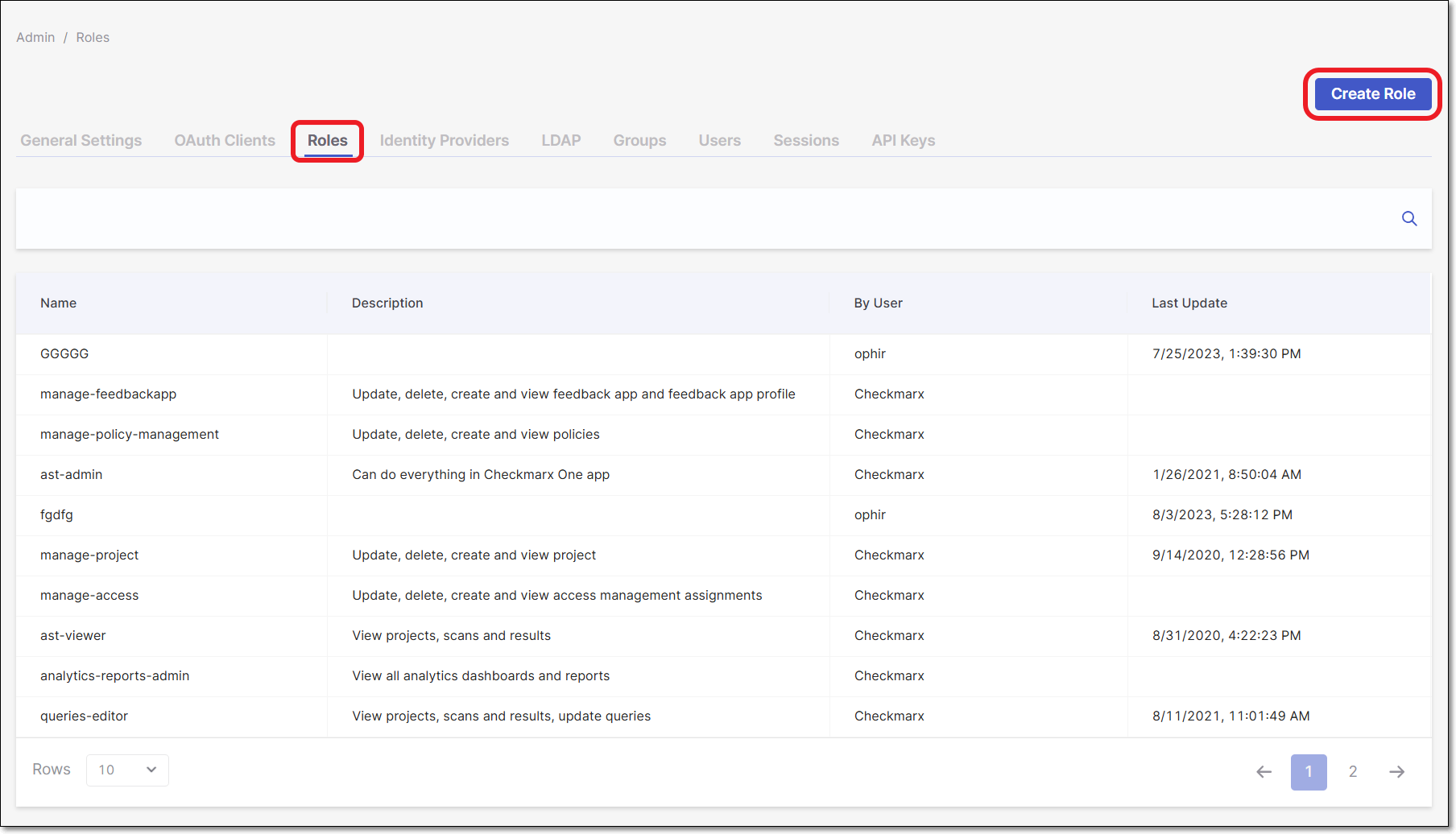Open the OAuth Clients tab
Viewport: 1456px width, 834px height.
coord(225,141)
